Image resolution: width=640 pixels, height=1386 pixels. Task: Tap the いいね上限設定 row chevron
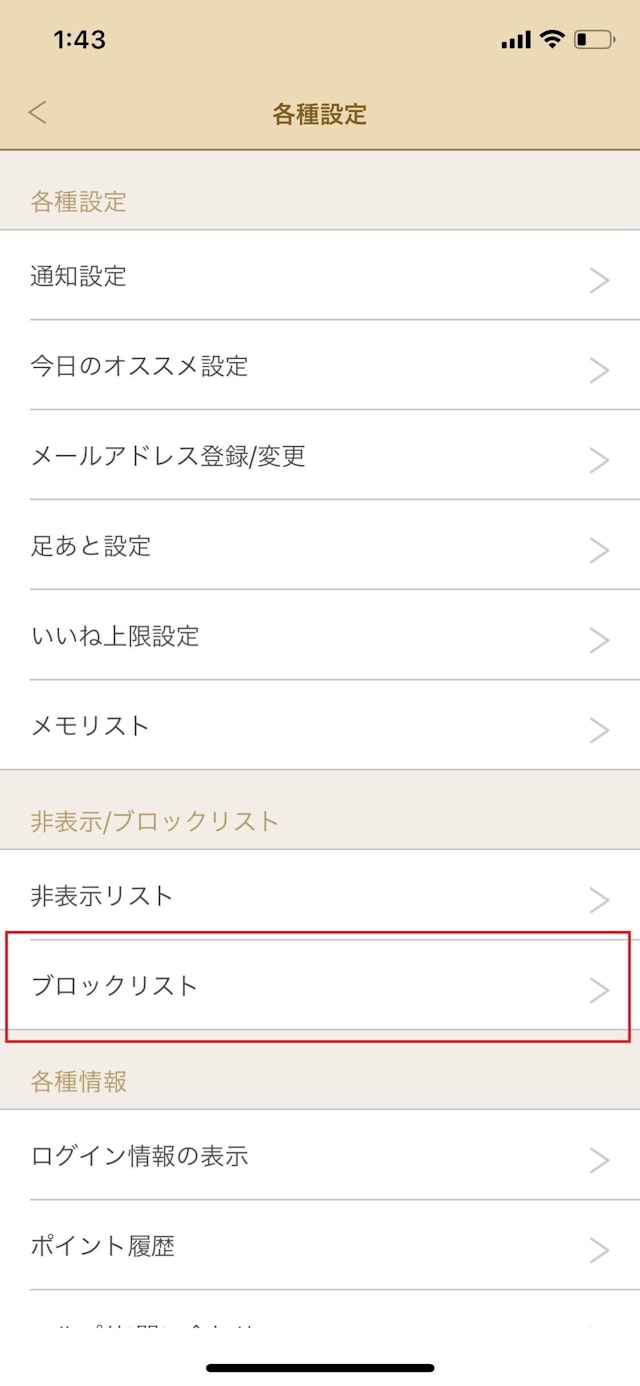tap(599, 640)
